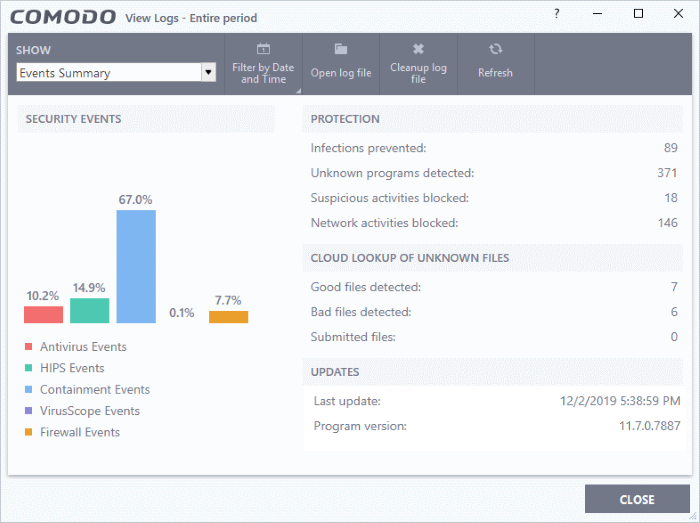Click the VirusScope Events legend label
700x523 pixels.
[x=90, y=411]
